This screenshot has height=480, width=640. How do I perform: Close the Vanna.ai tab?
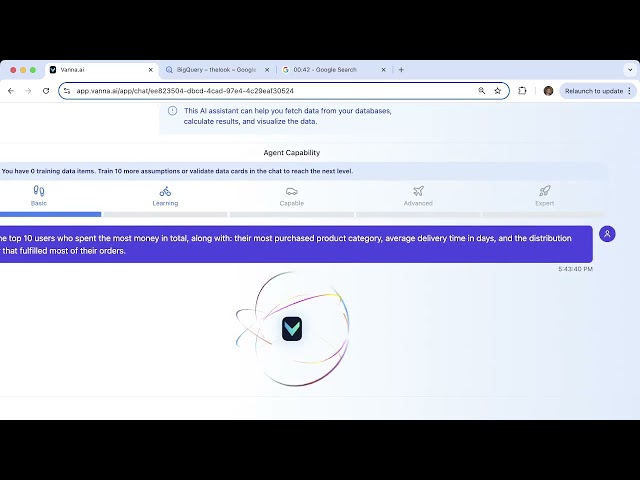click(151, 70)
